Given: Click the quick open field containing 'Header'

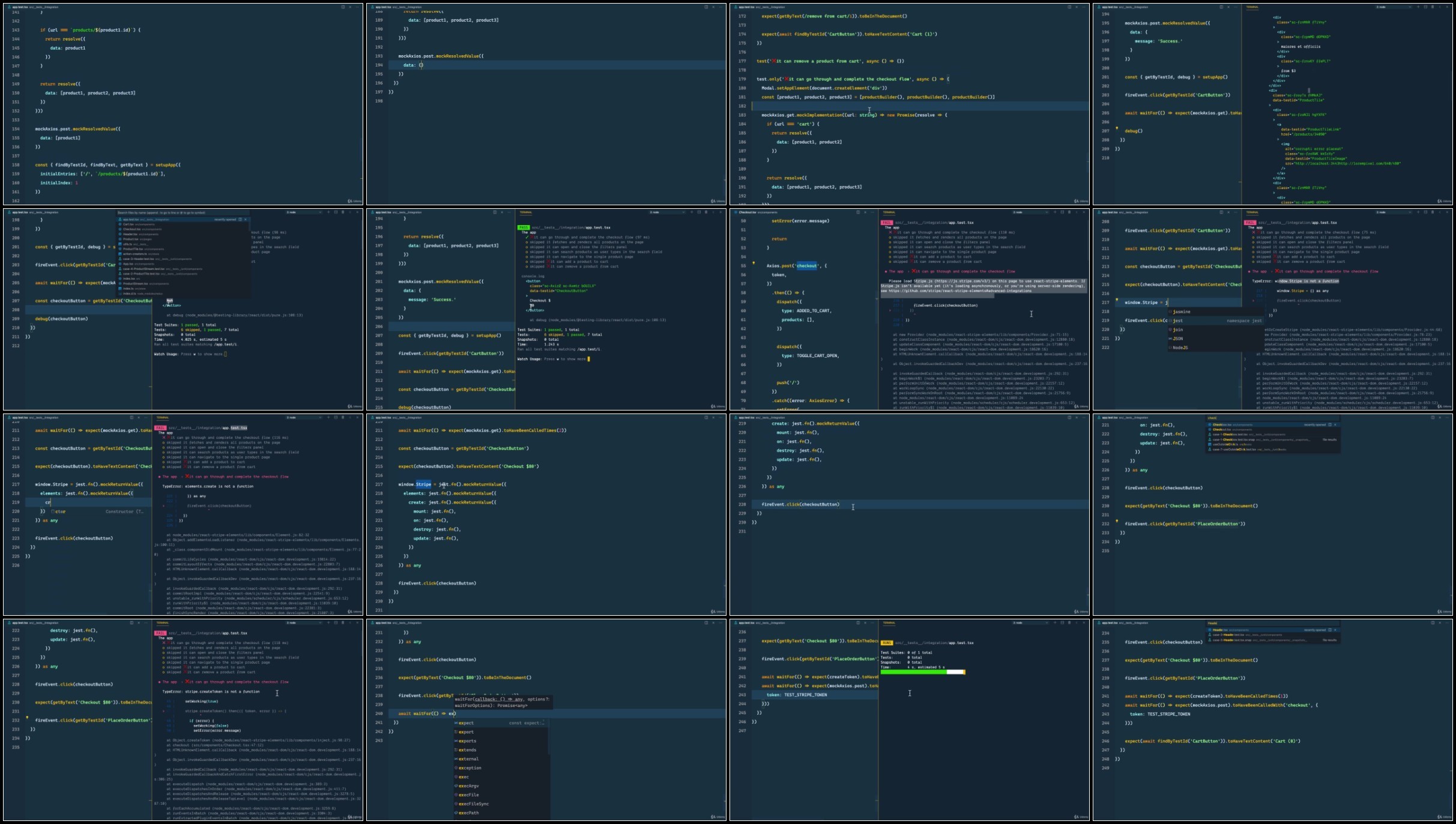Looking at the screenshot, I should 1273,623.
